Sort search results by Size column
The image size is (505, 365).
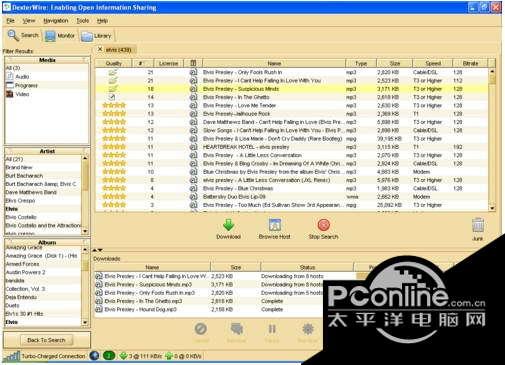coord(395,63)
